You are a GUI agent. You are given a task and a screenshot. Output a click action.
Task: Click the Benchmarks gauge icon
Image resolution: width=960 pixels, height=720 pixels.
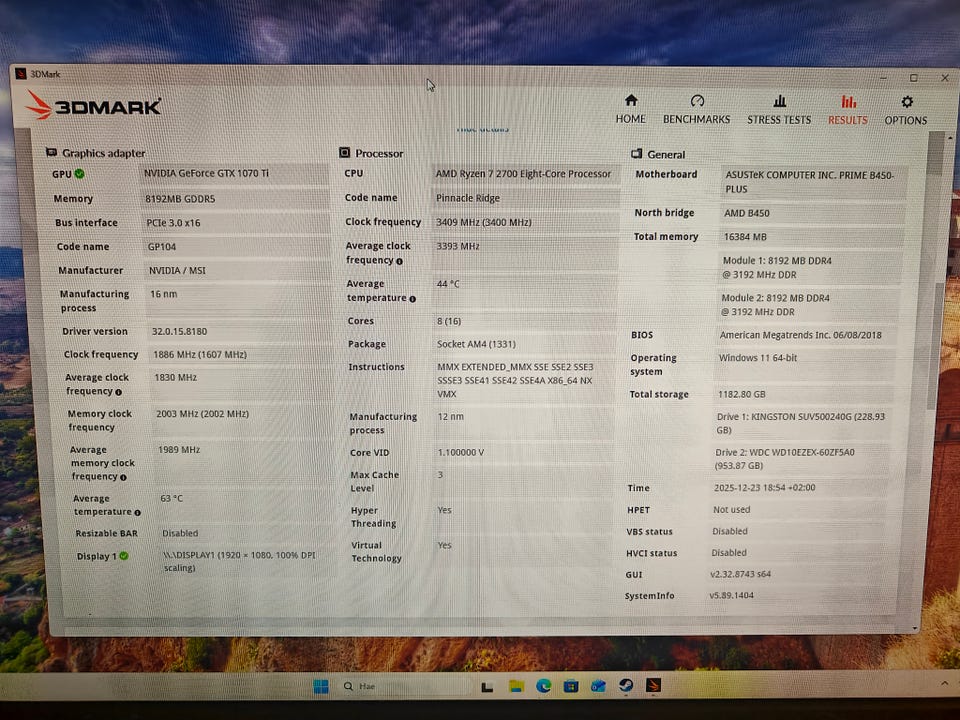point(697,100)
